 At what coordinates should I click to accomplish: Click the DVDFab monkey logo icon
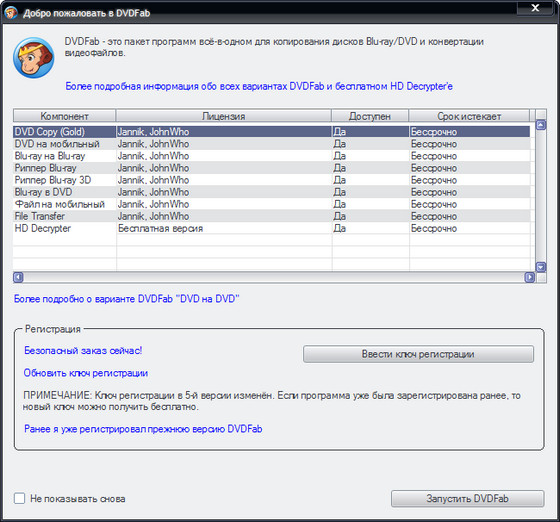tap(34, 58)
